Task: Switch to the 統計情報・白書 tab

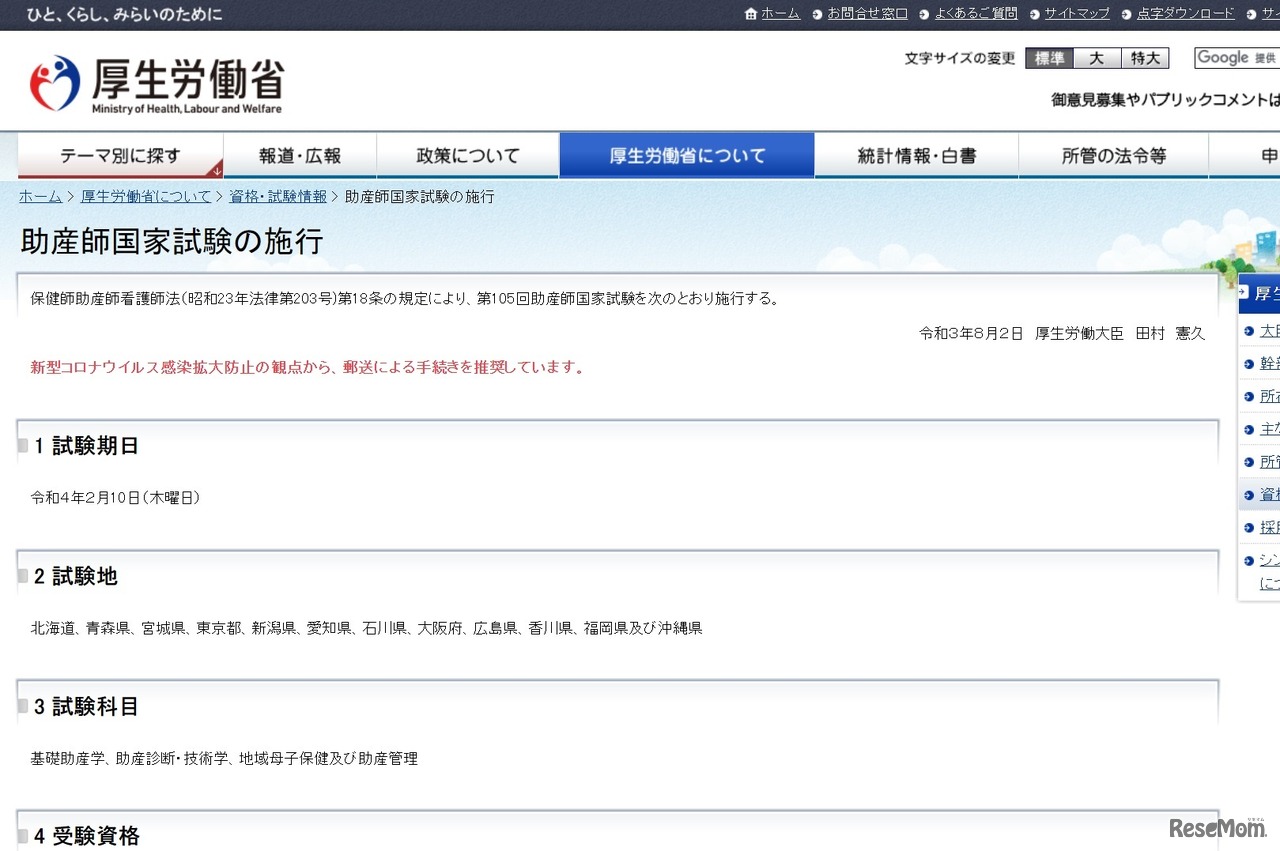Action: 916,155
